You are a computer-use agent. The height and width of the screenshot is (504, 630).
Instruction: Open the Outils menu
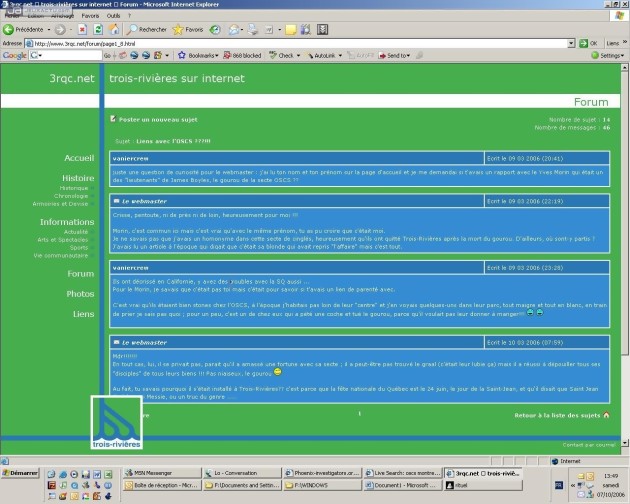point(113,16)
